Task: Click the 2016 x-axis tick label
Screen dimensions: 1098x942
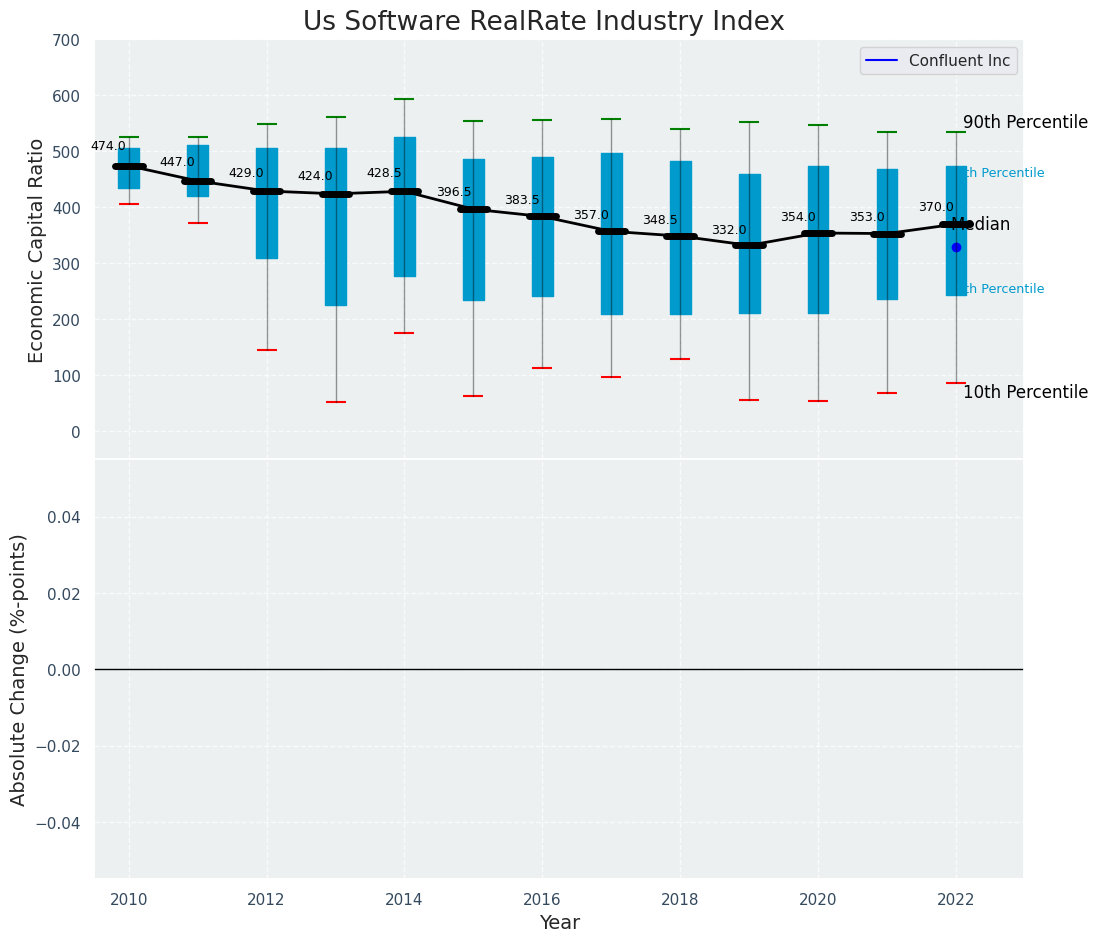Action: pos(542,900)
